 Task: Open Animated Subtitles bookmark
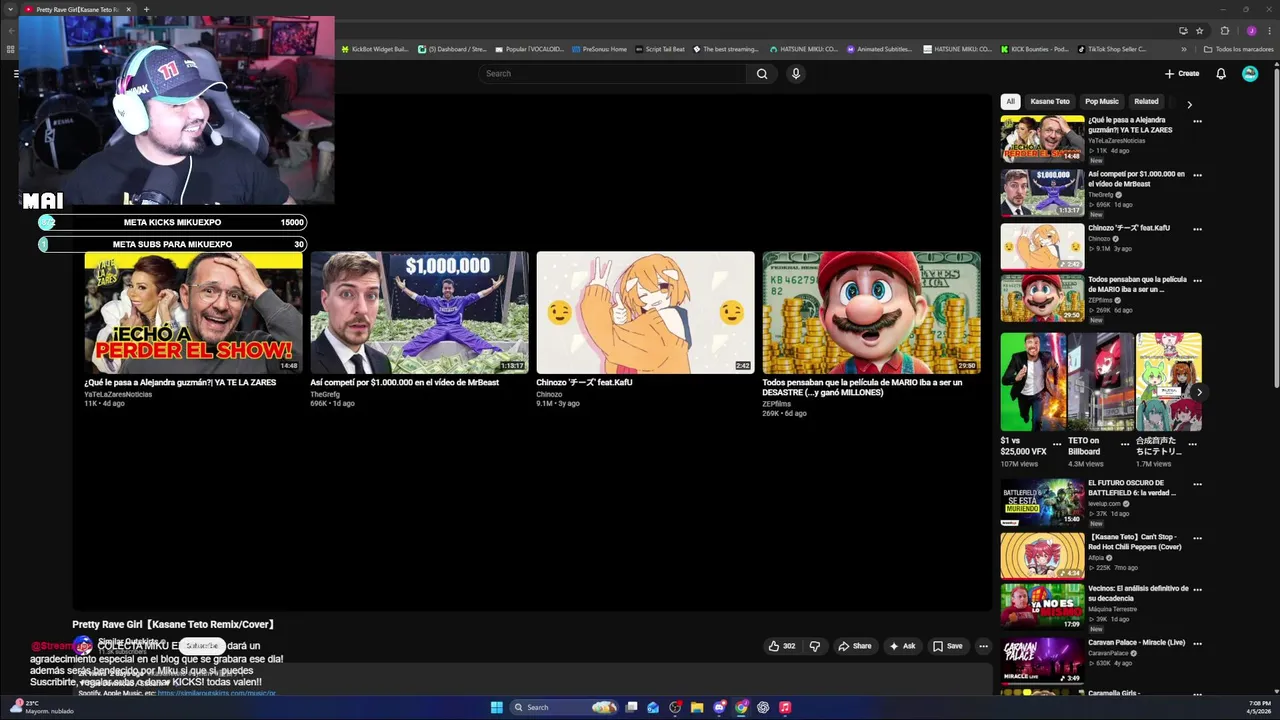[x=881, y=49]
